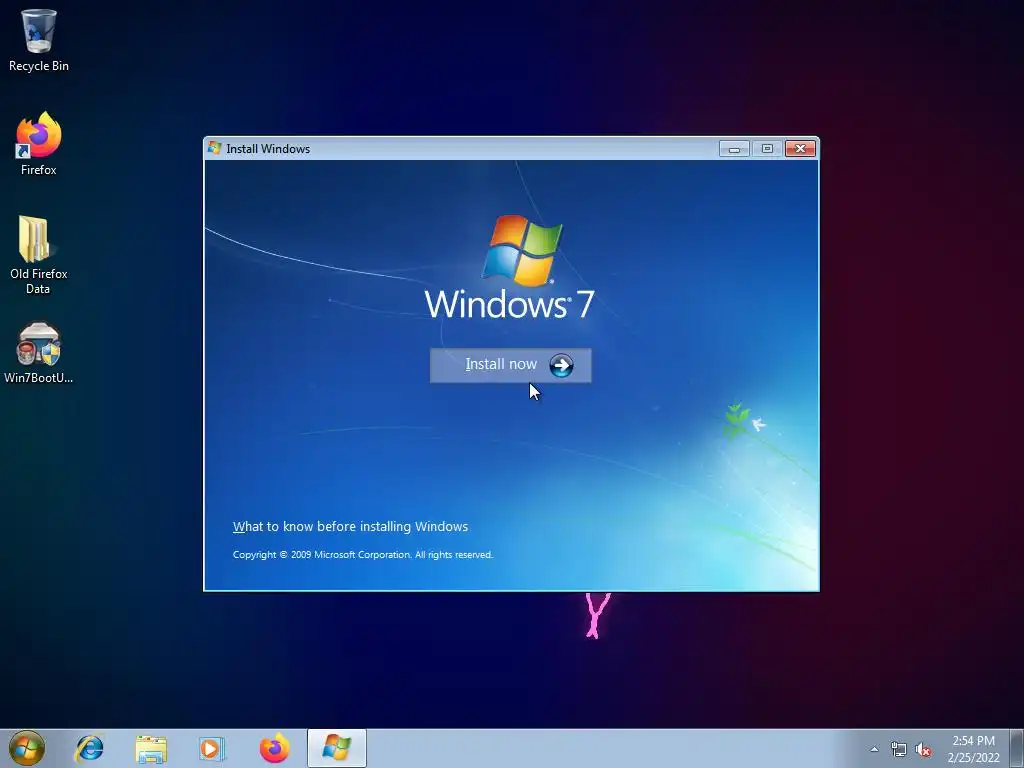Maximize the Install Windows window
The height and width of the screenshot is (768, 1024).
point(767,149)
